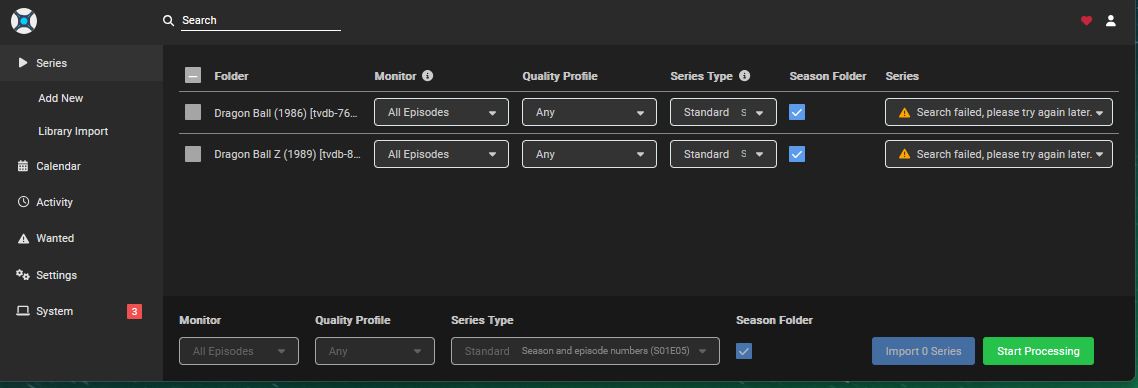Open the footer Series Type dropdown
This screenshot has width=1138, height=388.
tap(586, 351)
